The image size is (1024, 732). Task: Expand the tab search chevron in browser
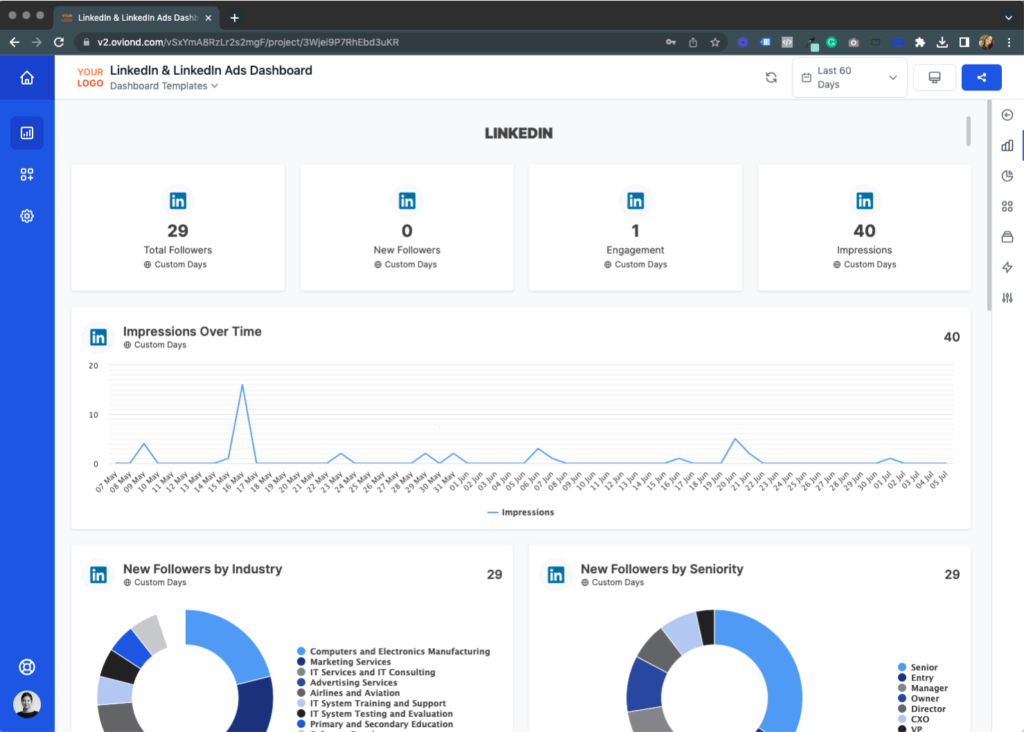click(1009, 18)
